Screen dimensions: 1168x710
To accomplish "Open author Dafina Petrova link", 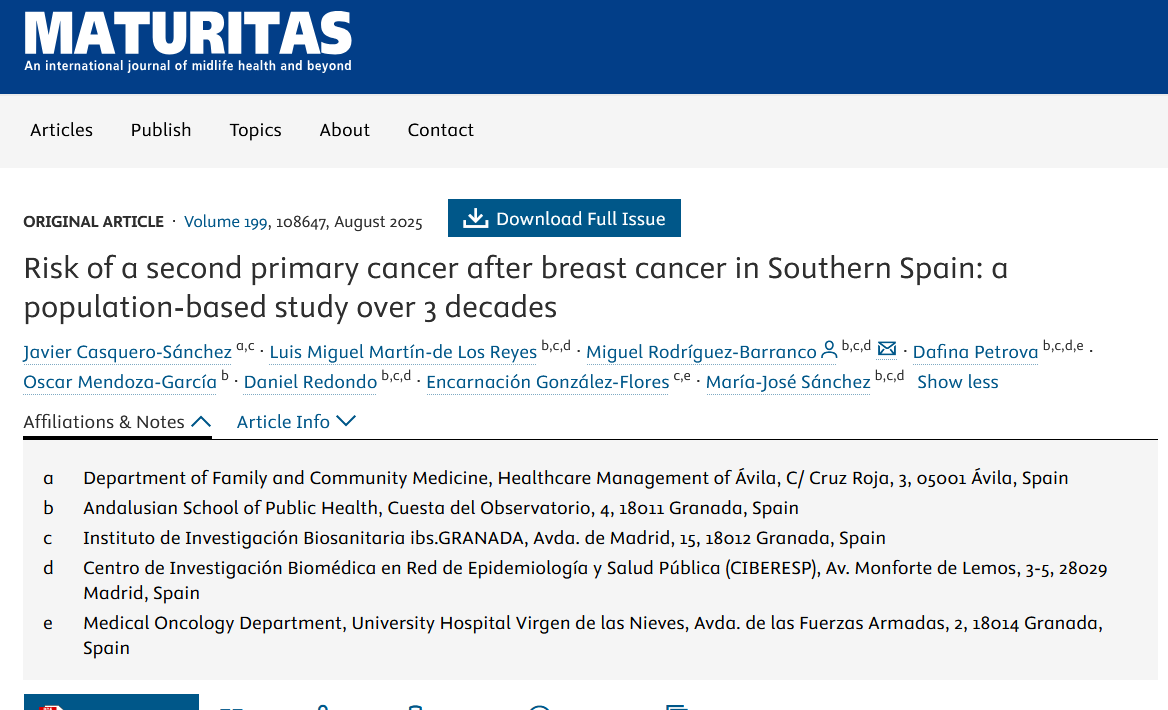I will [x=975, y=352].
